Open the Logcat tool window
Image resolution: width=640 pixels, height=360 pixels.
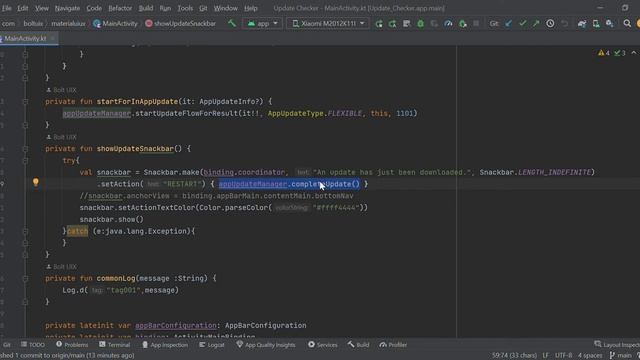(x=211, y=345)
